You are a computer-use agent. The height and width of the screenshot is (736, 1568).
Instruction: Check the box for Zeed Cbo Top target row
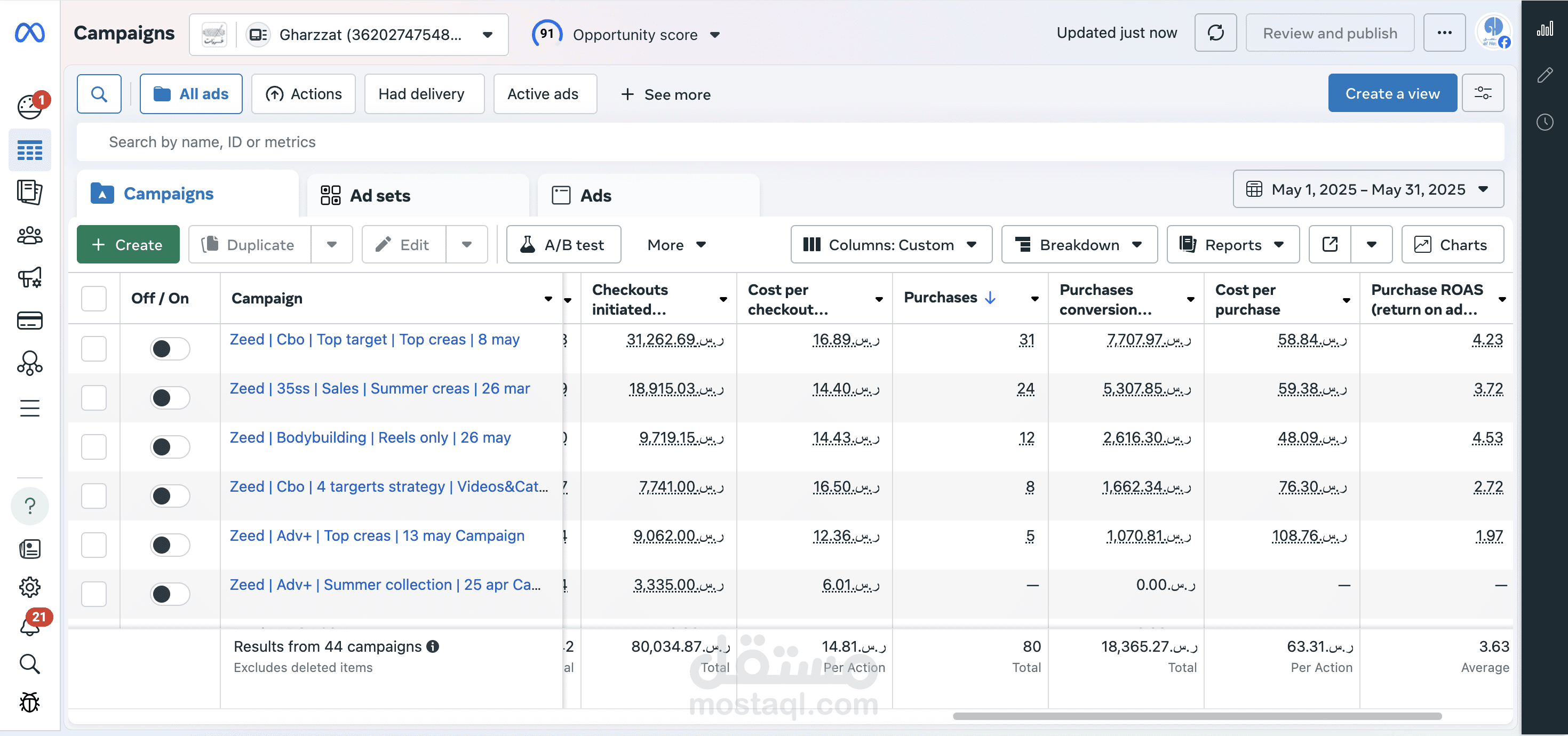(94, 349)
